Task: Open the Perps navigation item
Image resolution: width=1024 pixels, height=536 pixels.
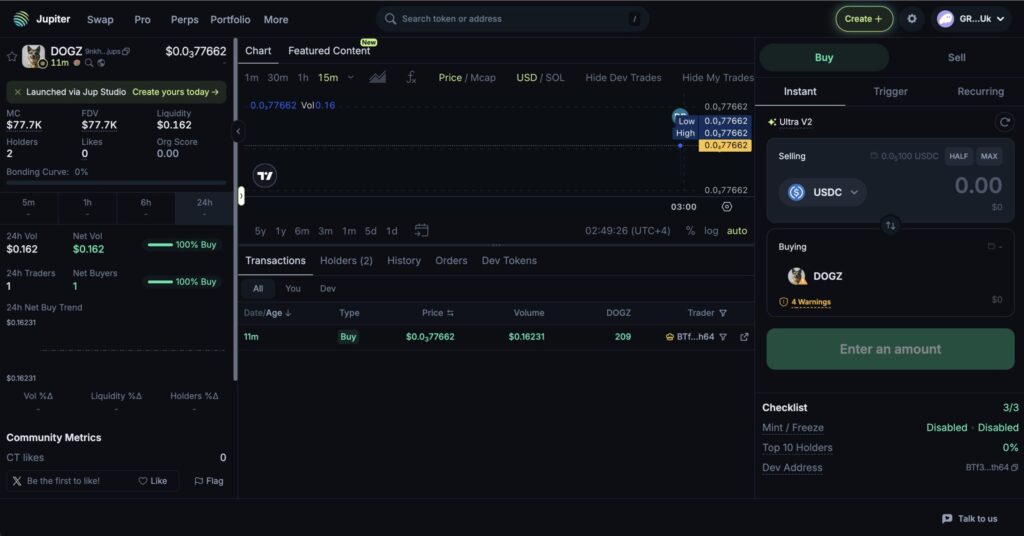Action: [x=184, y=20]
